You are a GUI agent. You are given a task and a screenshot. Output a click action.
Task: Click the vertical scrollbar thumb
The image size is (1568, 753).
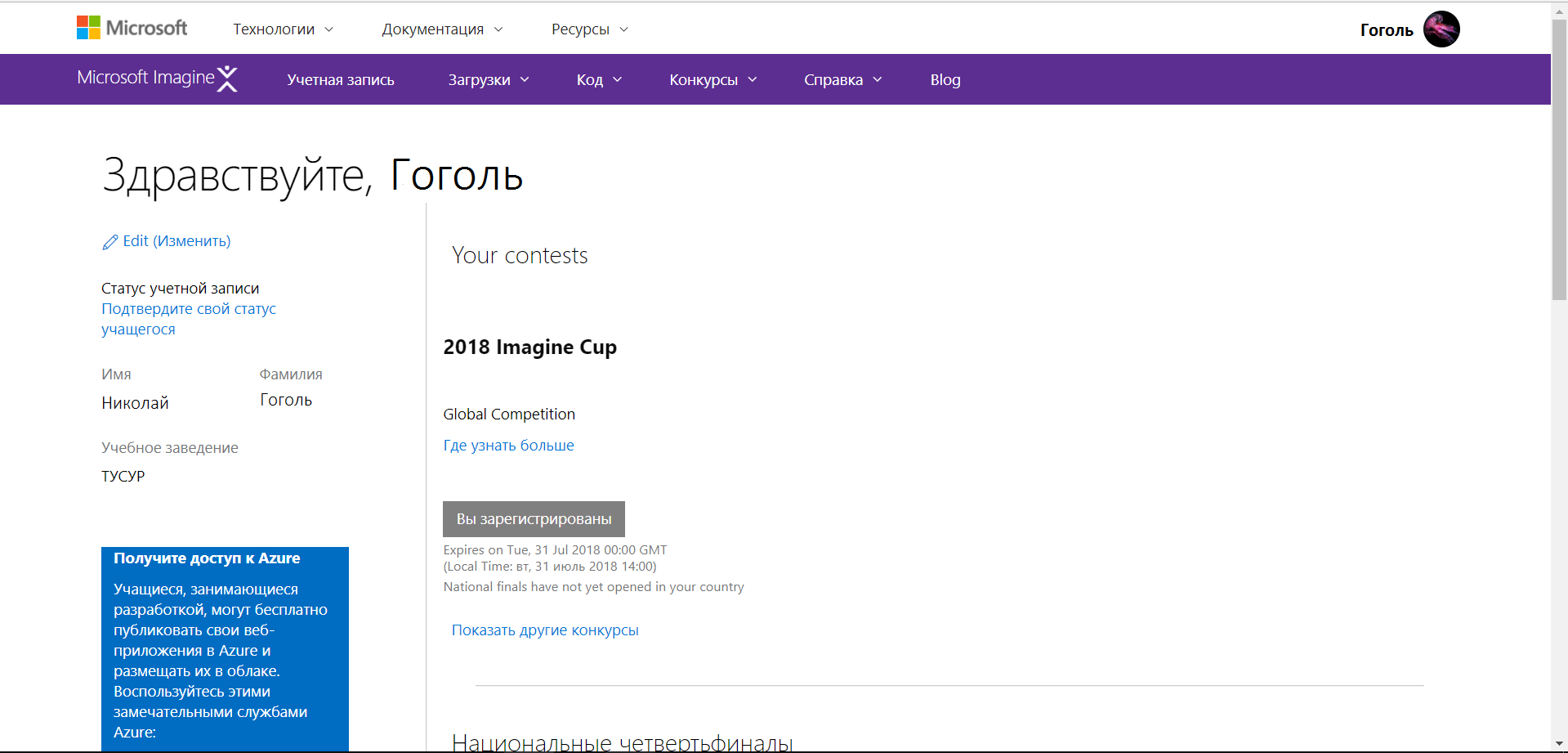(x=1559, y=159)
